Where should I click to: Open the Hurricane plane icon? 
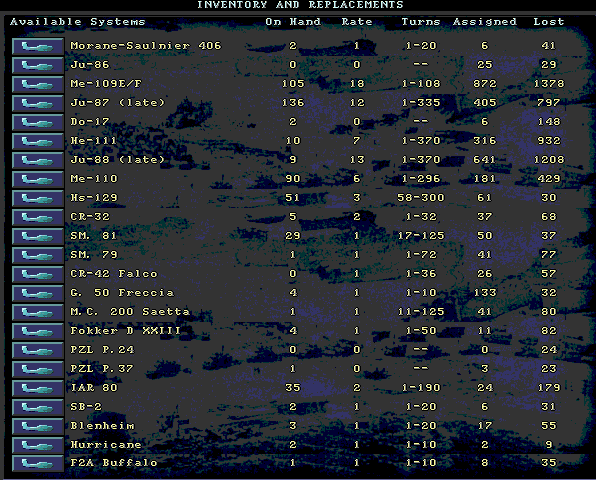38,445
